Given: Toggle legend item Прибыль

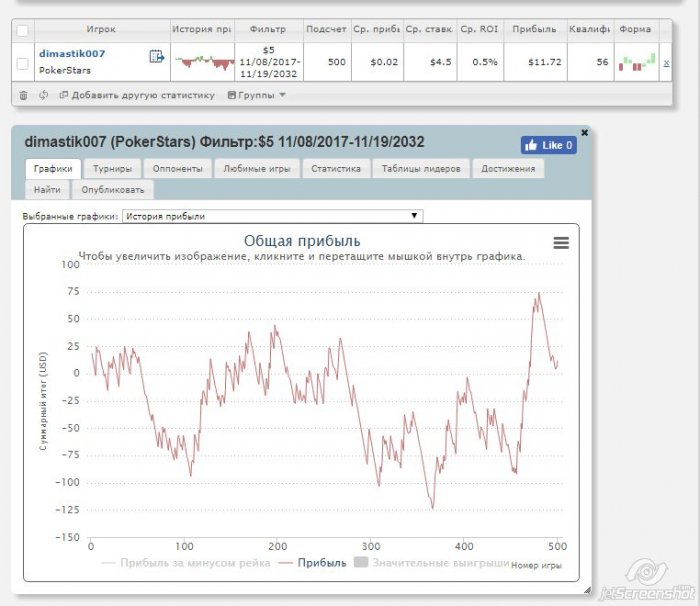Looking at the screenshot, I should pyautogui.click(x=312, y=563).
